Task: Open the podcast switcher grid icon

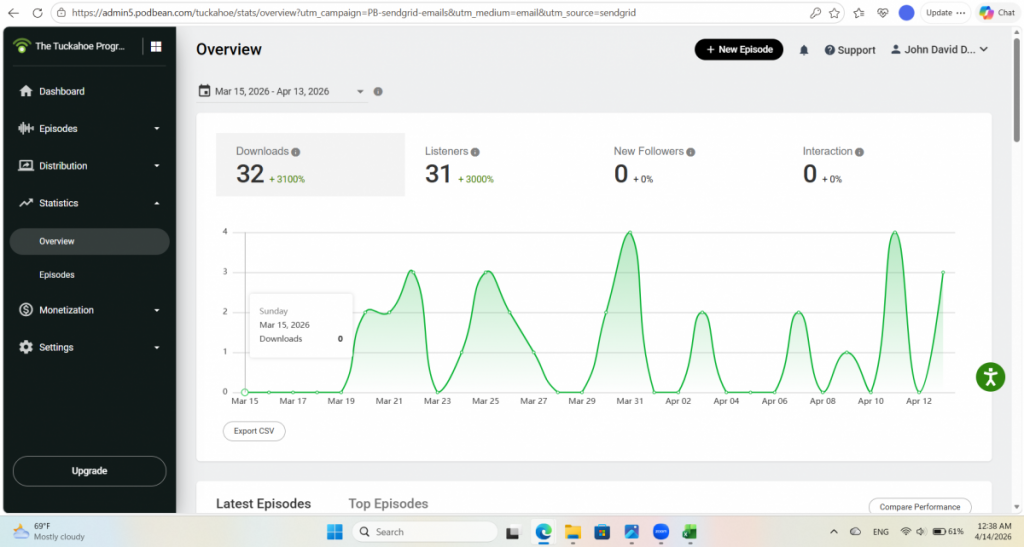Action: tap(156, 46)
